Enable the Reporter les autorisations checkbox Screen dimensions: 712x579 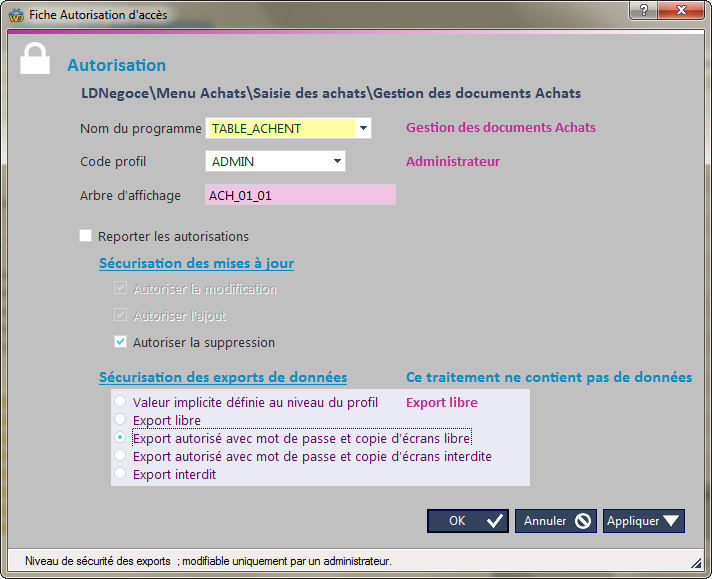click(85, 237)
